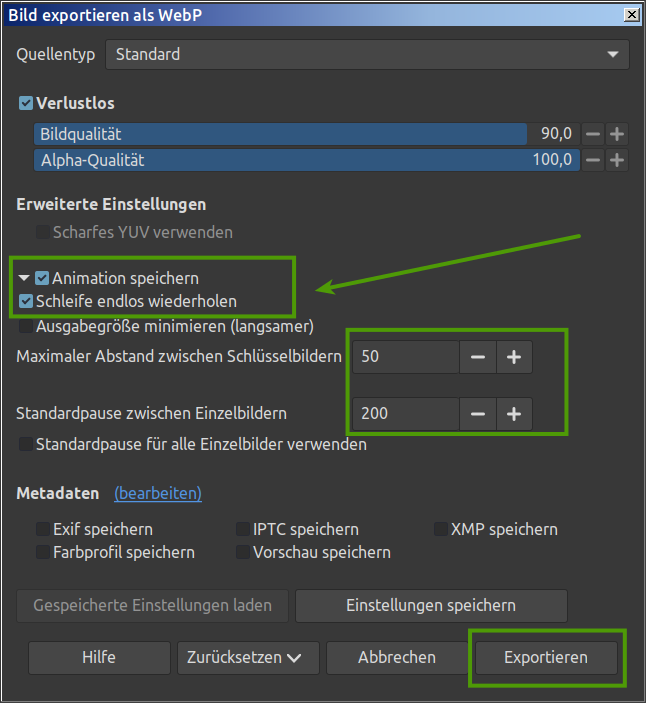Increase Bildqualität with the plus button
The image size is (646, 703).
point(617,134)
